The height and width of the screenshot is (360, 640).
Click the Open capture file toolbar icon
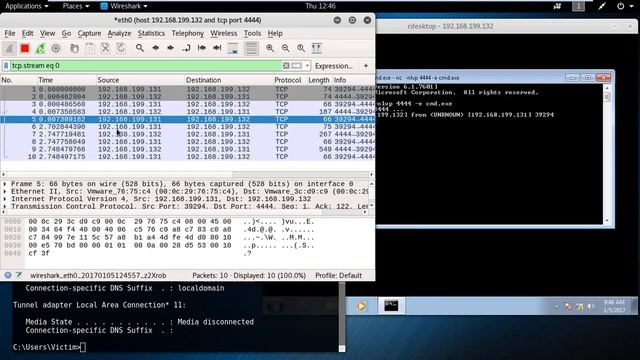pyautogui.click(x=74, y=49)
